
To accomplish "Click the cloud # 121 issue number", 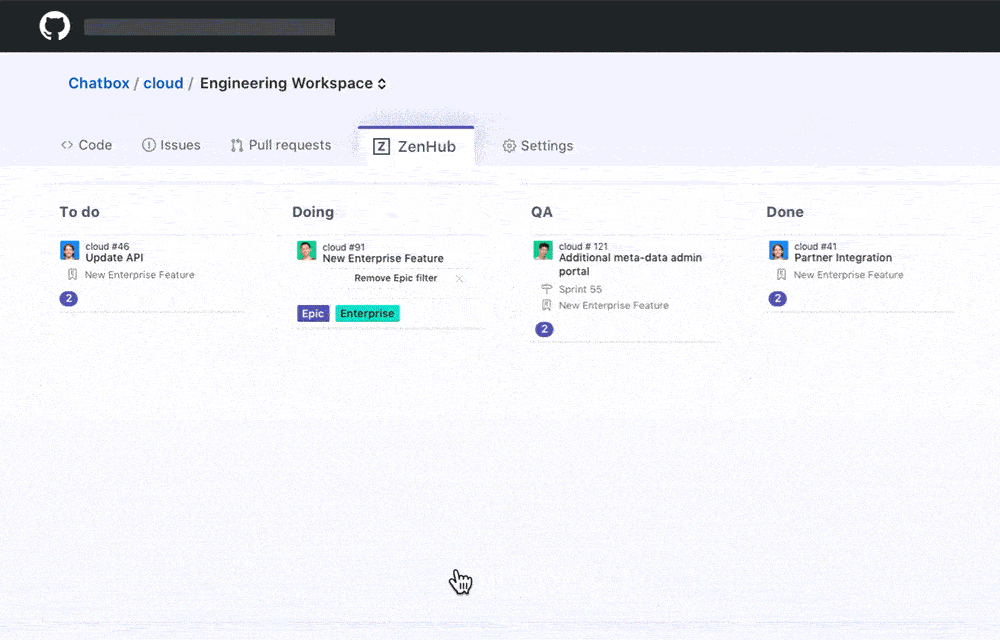I will click(x=584, y=247).
